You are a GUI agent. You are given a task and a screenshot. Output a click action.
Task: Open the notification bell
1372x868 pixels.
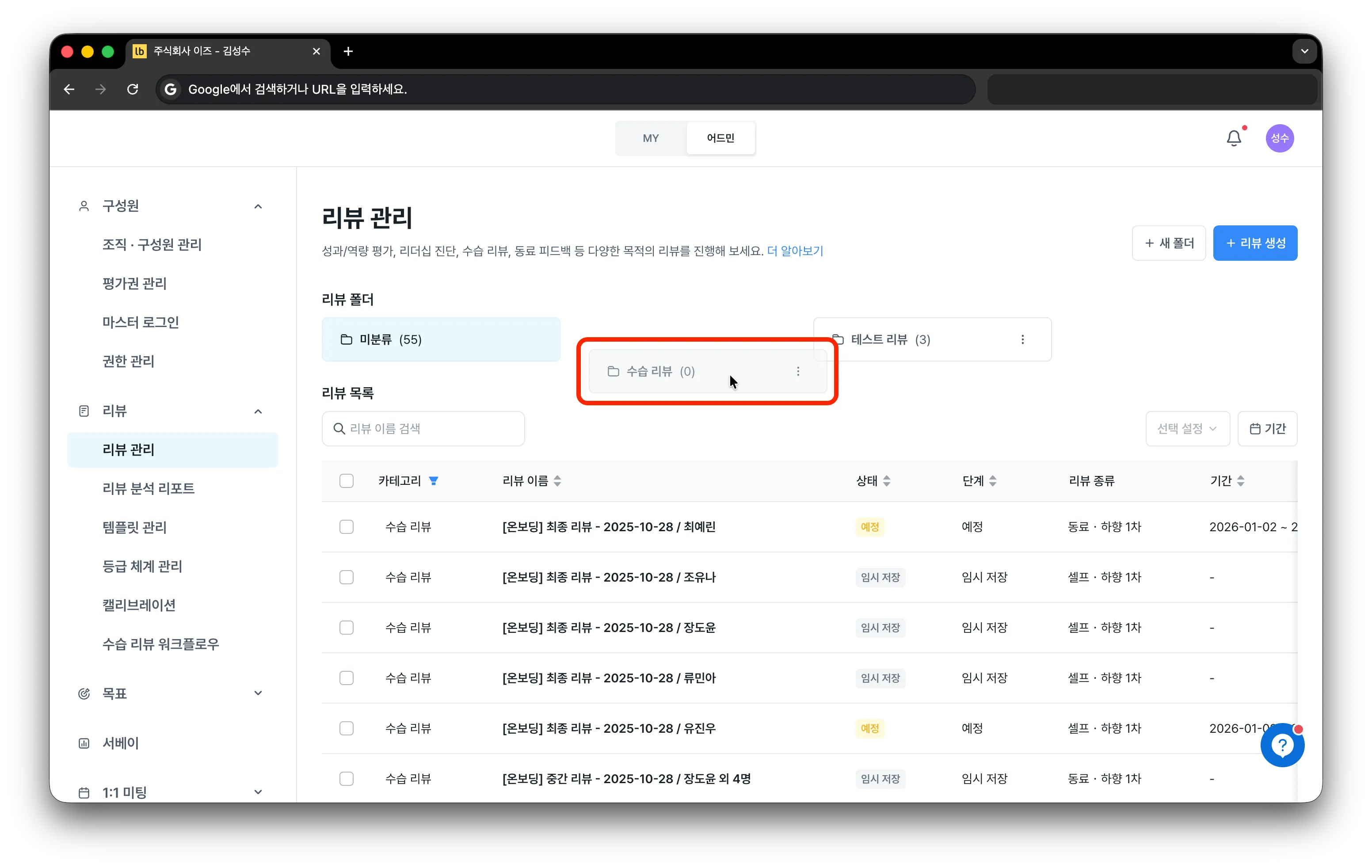[1234, 138]
